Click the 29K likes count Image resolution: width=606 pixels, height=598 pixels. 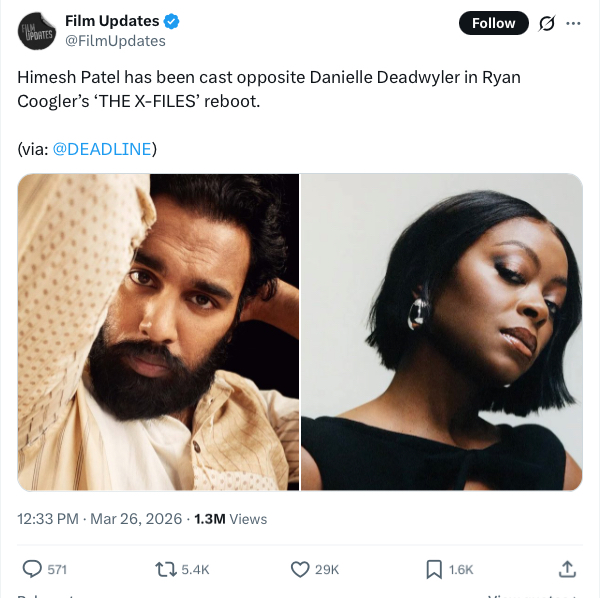[327, 570]
